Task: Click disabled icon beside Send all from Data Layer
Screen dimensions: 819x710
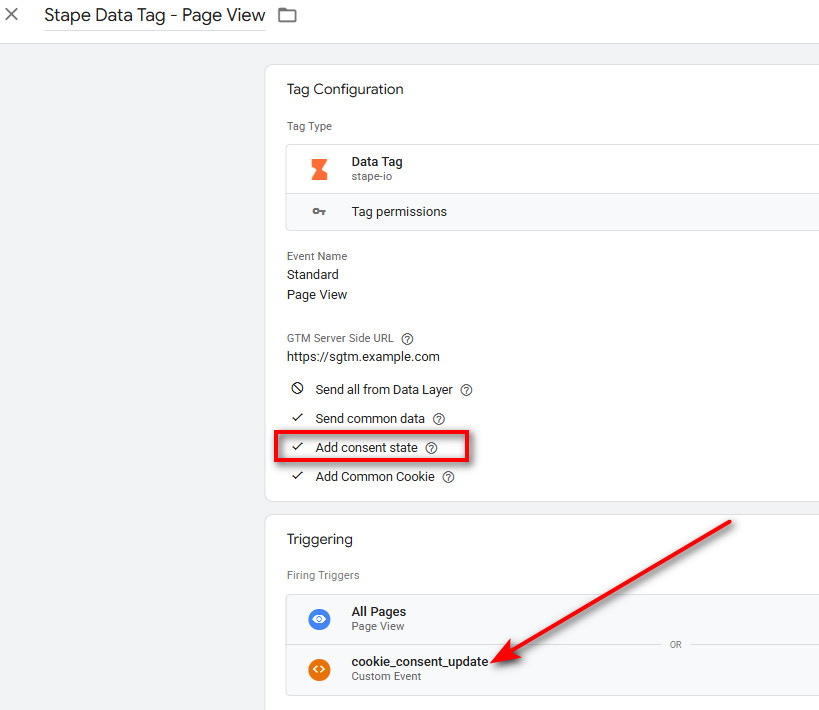Action: [x=297, y=388]
